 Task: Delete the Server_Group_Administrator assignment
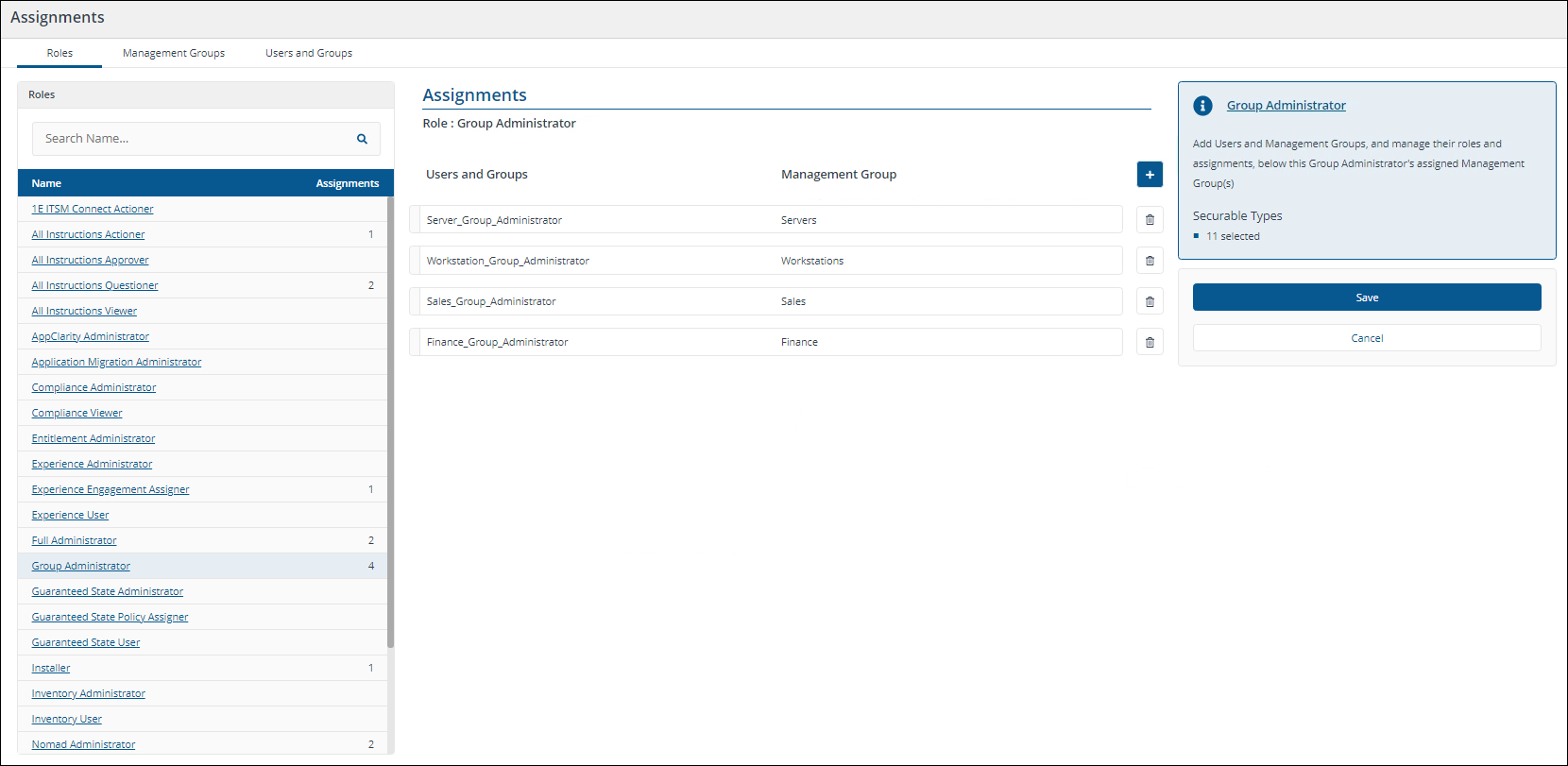coord(1150,220)
